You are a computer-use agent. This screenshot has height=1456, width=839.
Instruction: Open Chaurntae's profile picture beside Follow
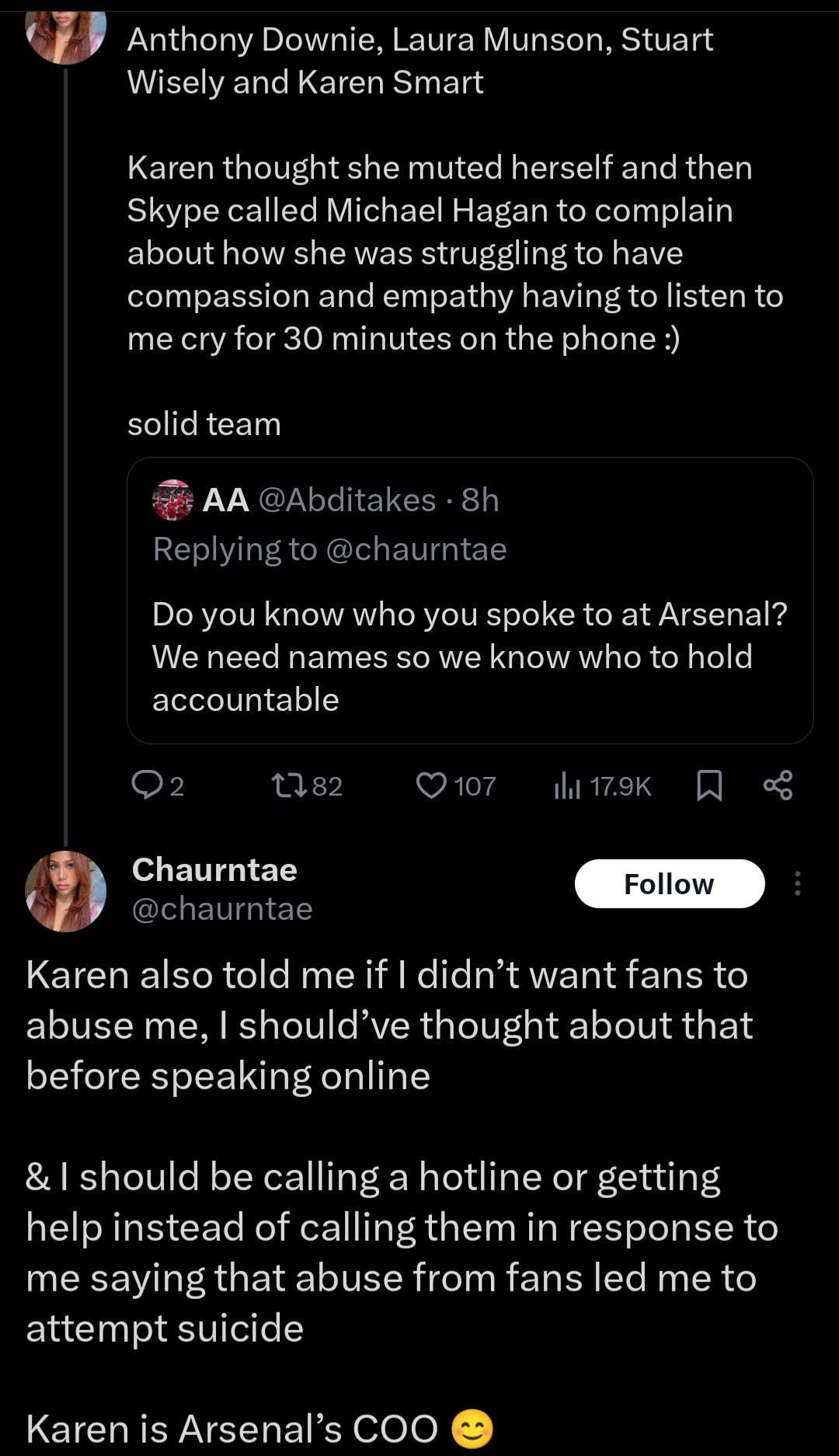click(66, 890)
